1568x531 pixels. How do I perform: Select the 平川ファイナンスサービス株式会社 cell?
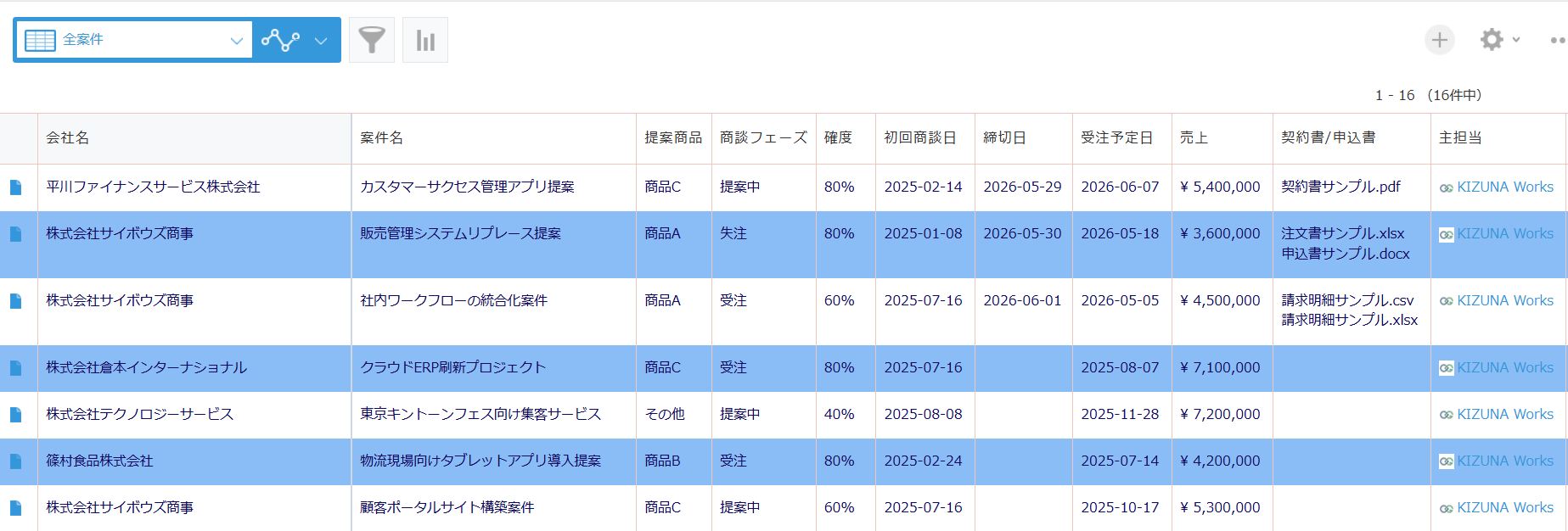pyautogui.click(x=194, y=187)
